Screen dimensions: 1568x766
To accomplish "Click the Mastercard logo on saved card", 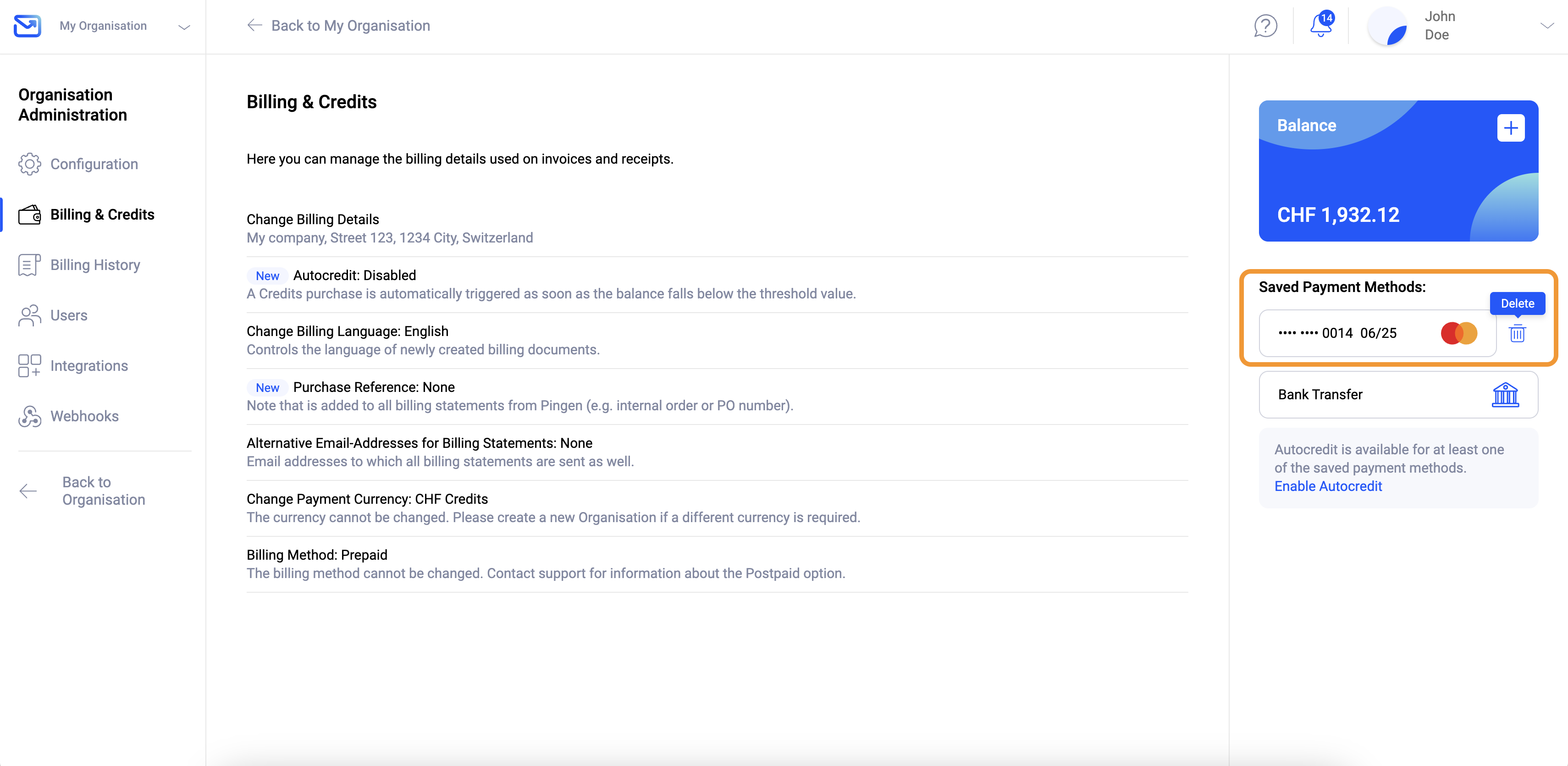I will pos(1459,333).
